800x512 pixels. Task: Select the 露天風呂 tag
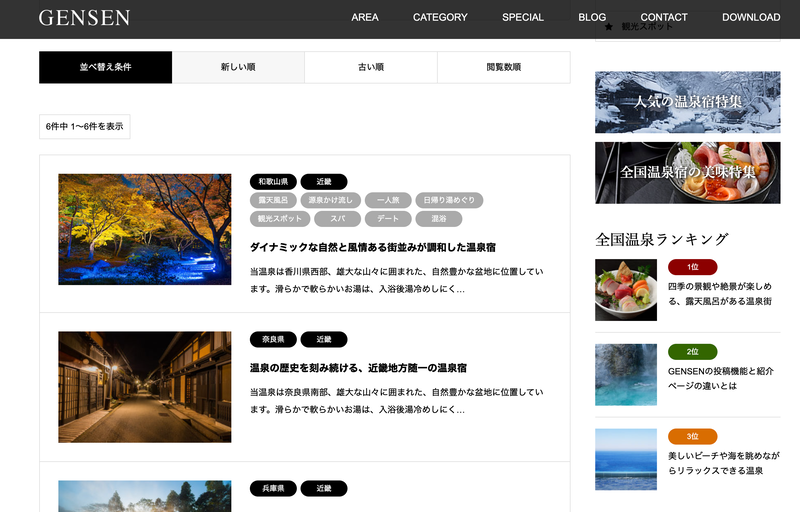click(273, 200)
